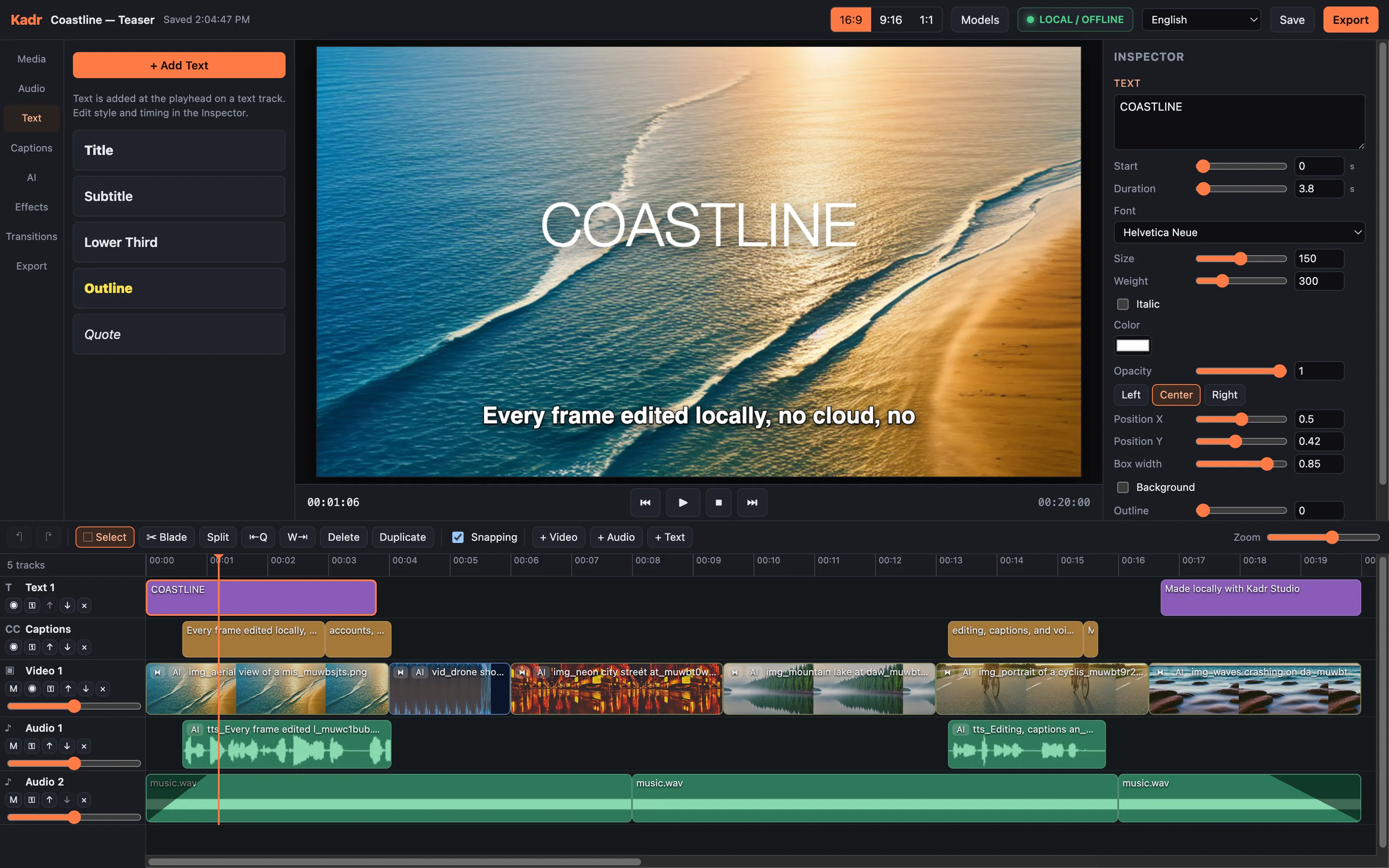The image size is (1389, 868).
Task: Switch to the Effects panel
Action: coord(32,207)
